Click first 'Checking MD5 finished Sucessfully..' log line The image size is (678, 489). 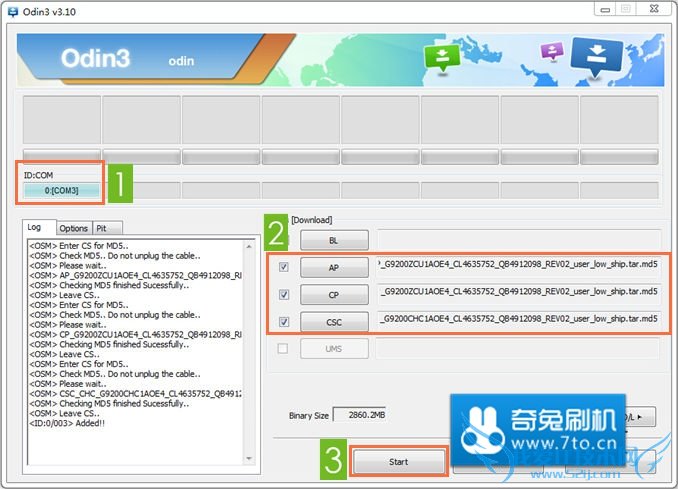coord(109,285)
